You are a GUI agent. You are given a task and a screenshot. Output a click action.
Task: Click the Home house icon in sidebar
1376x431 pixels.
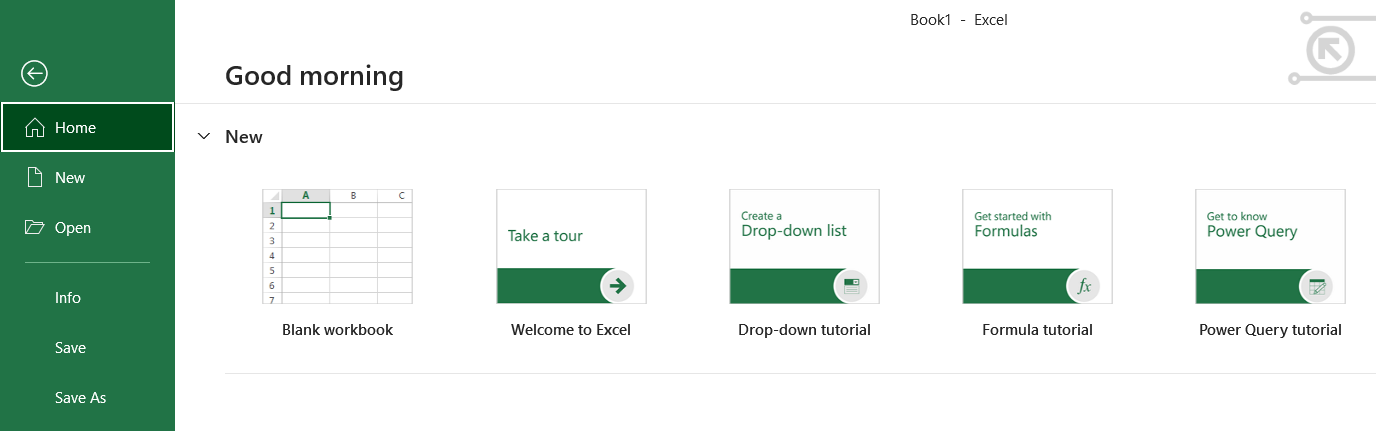click(35, 128)
